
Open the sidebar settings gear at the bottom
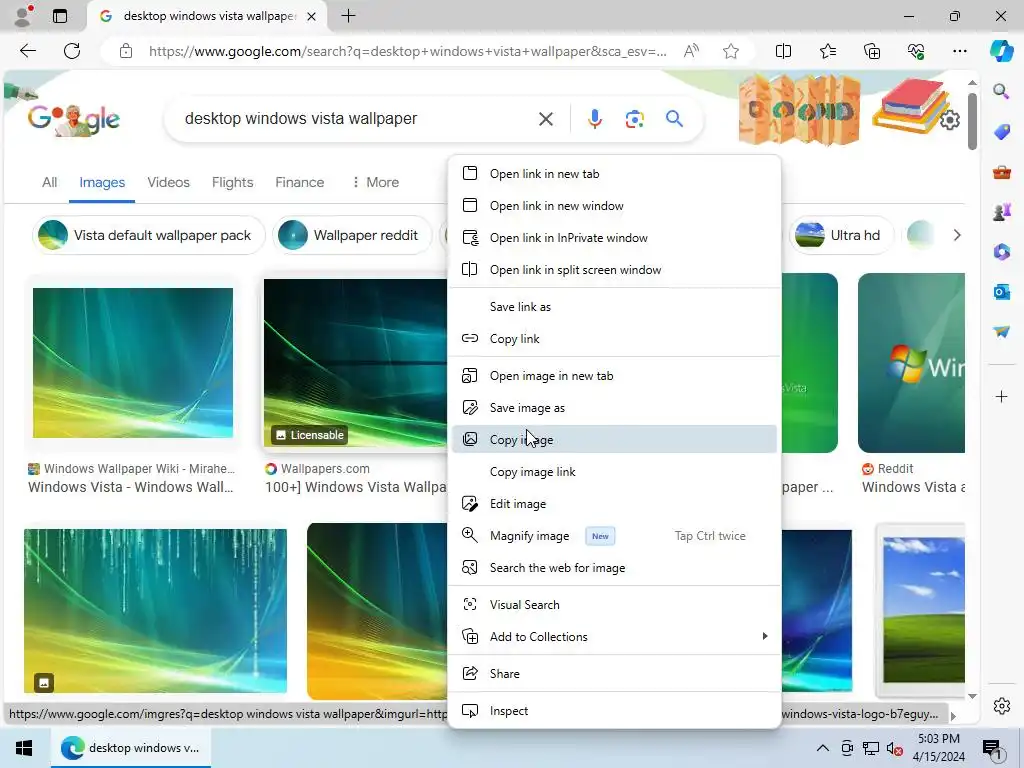1001,706
